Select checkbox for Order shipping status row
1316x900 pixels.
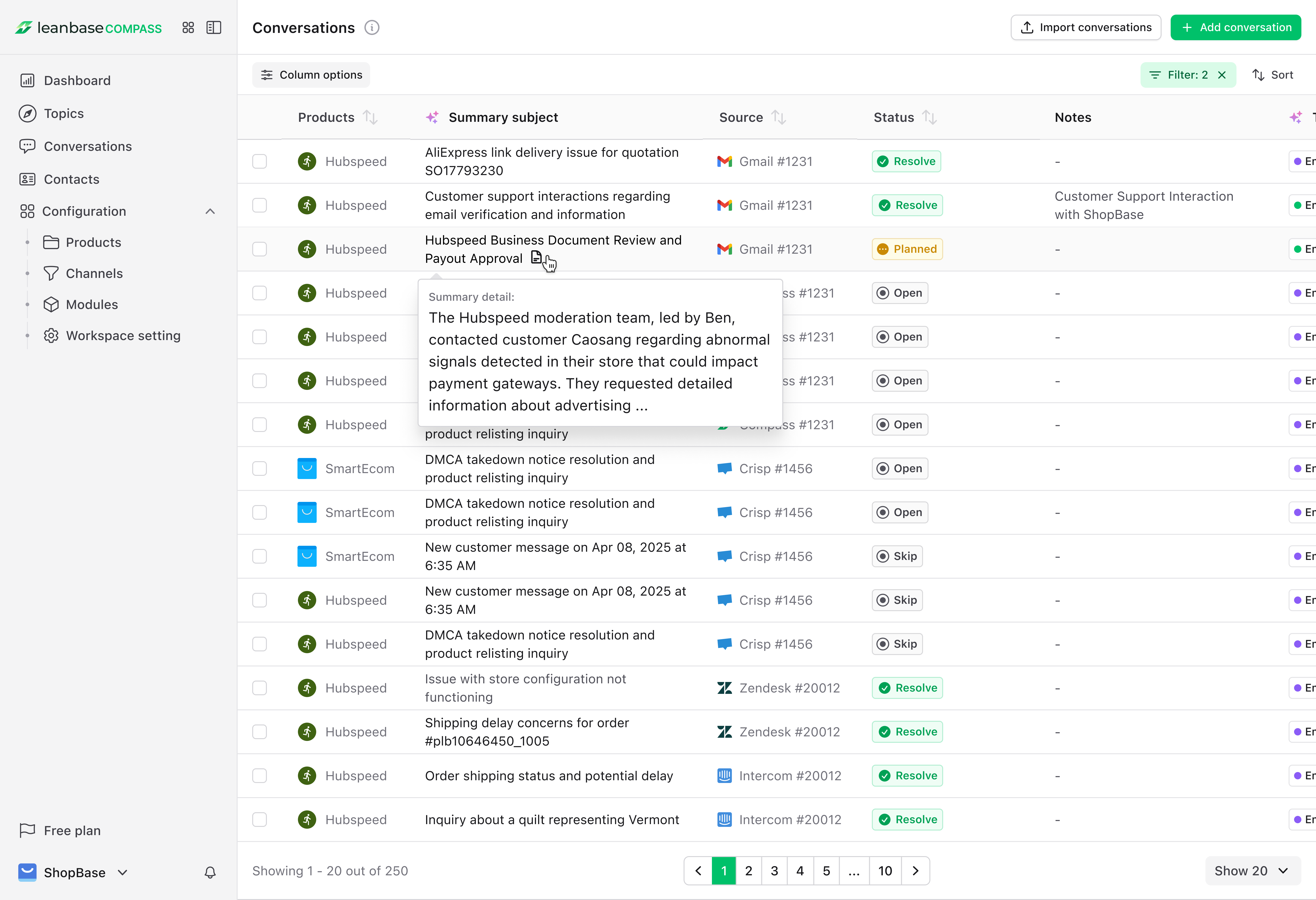tap(259, 775)
